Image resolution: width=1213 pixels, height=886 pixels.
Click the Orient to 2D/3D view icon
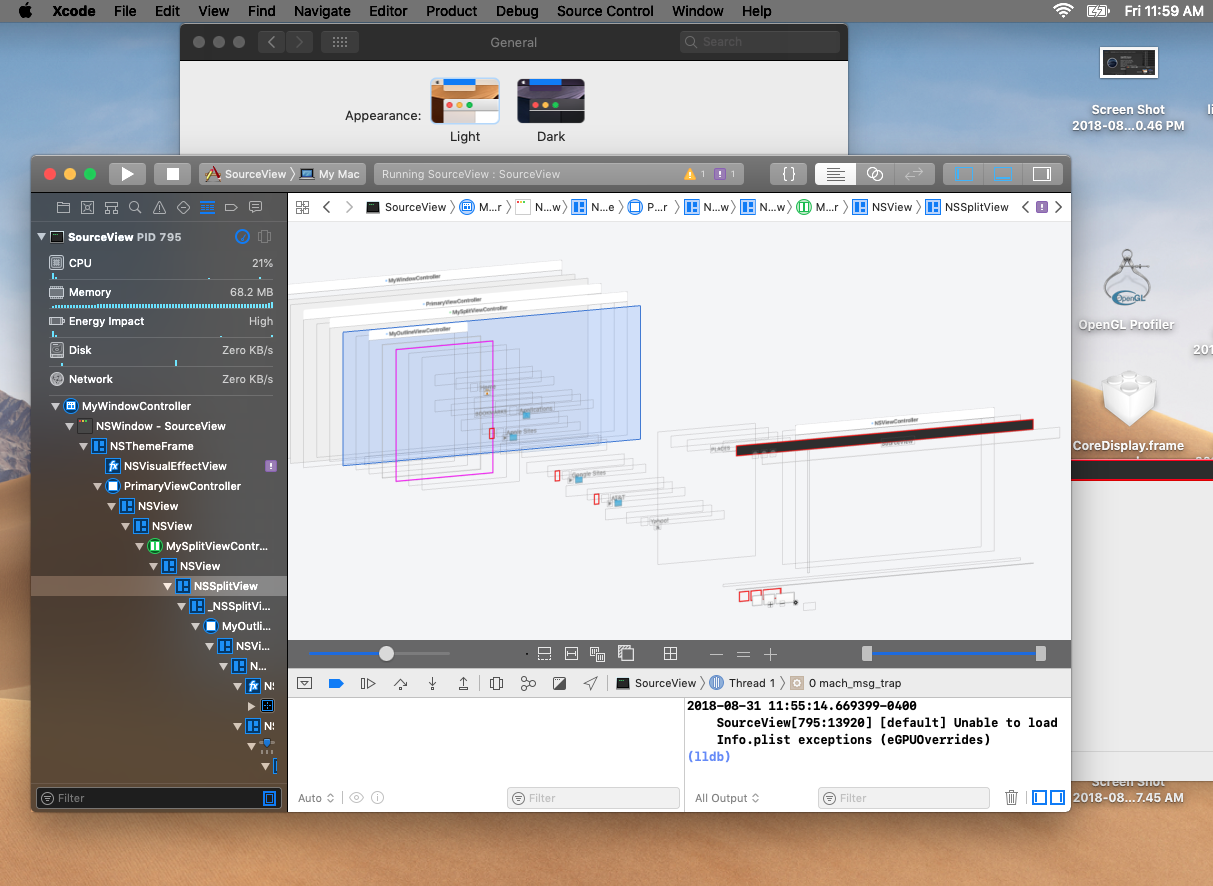(671, 653)
